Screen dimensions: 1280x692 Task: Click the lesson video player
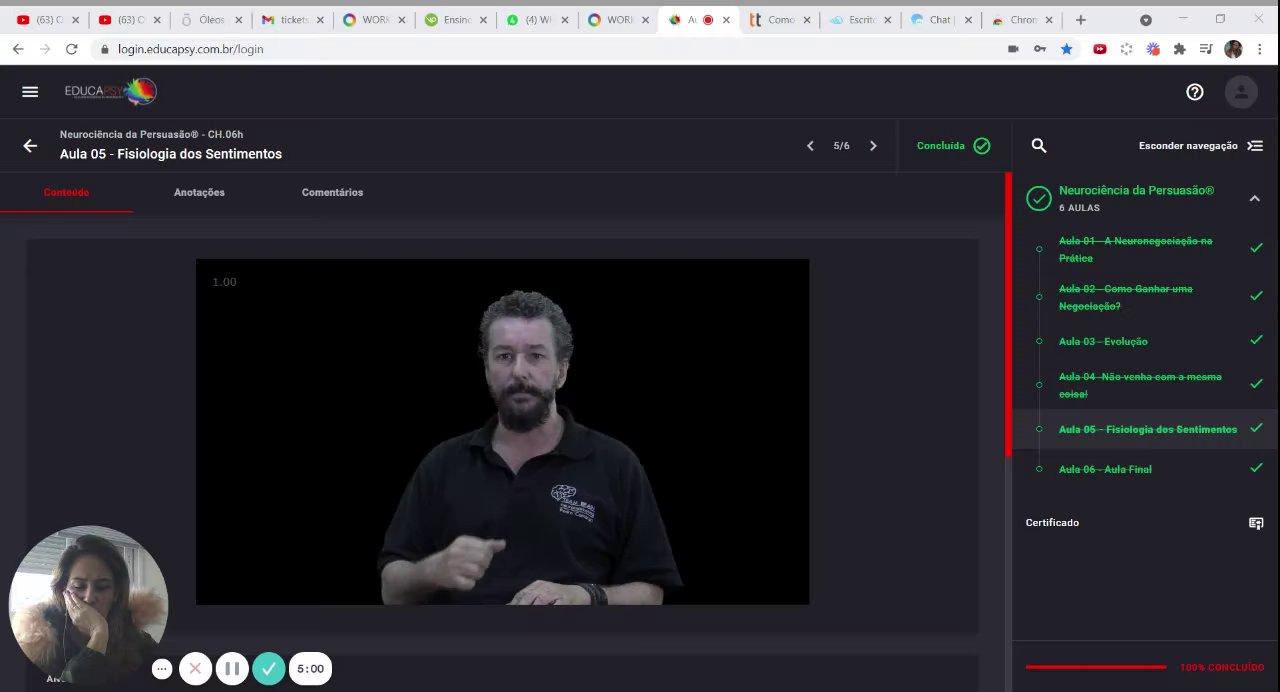pos(502,432)
